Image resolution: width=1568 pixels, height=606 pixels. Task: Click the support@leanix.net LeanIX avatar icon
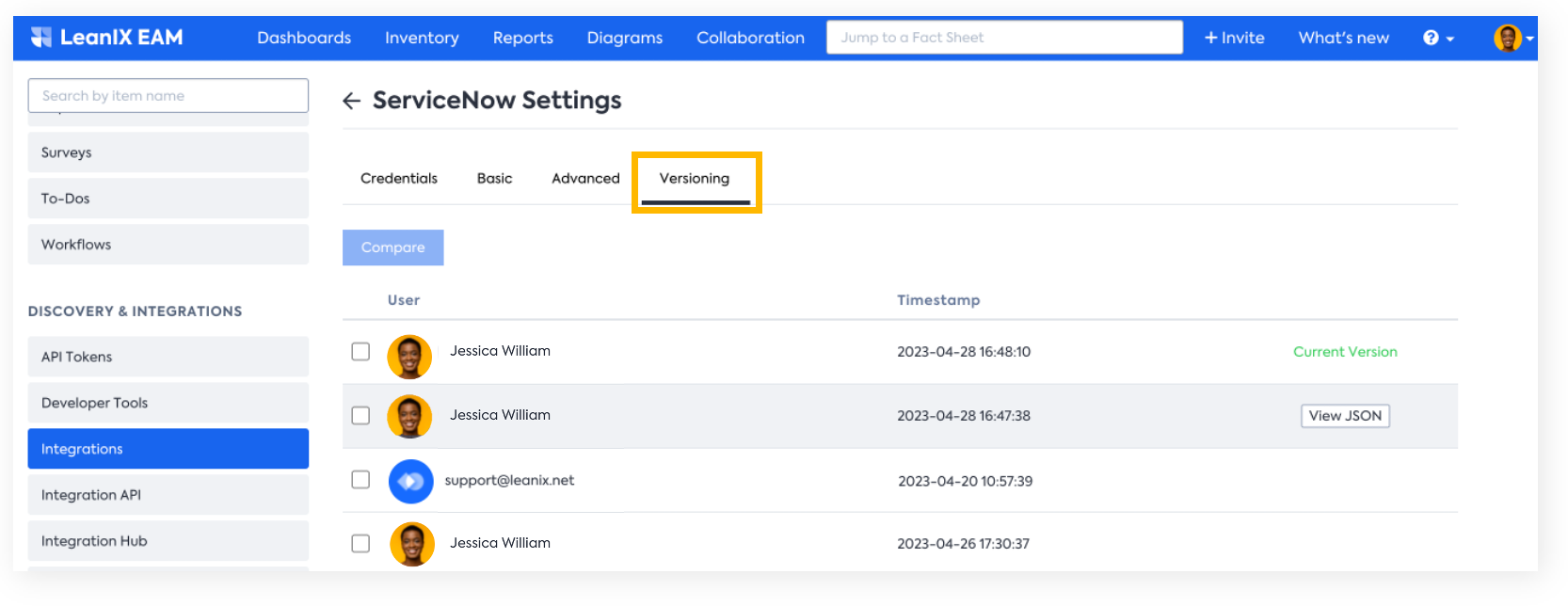(x=411, y=482)
